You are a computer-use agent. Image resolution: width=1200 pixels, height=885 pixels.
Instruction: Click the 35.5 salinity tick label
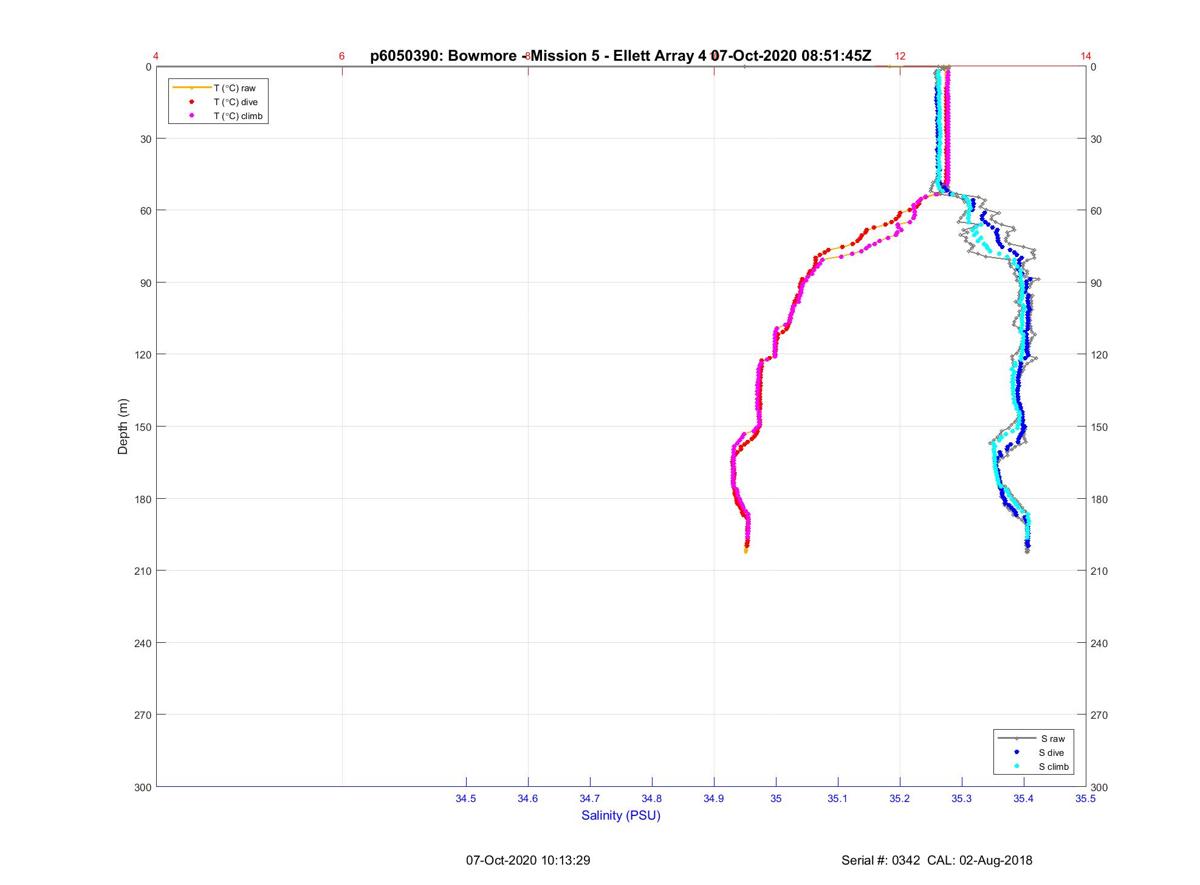coord(1086,799)
